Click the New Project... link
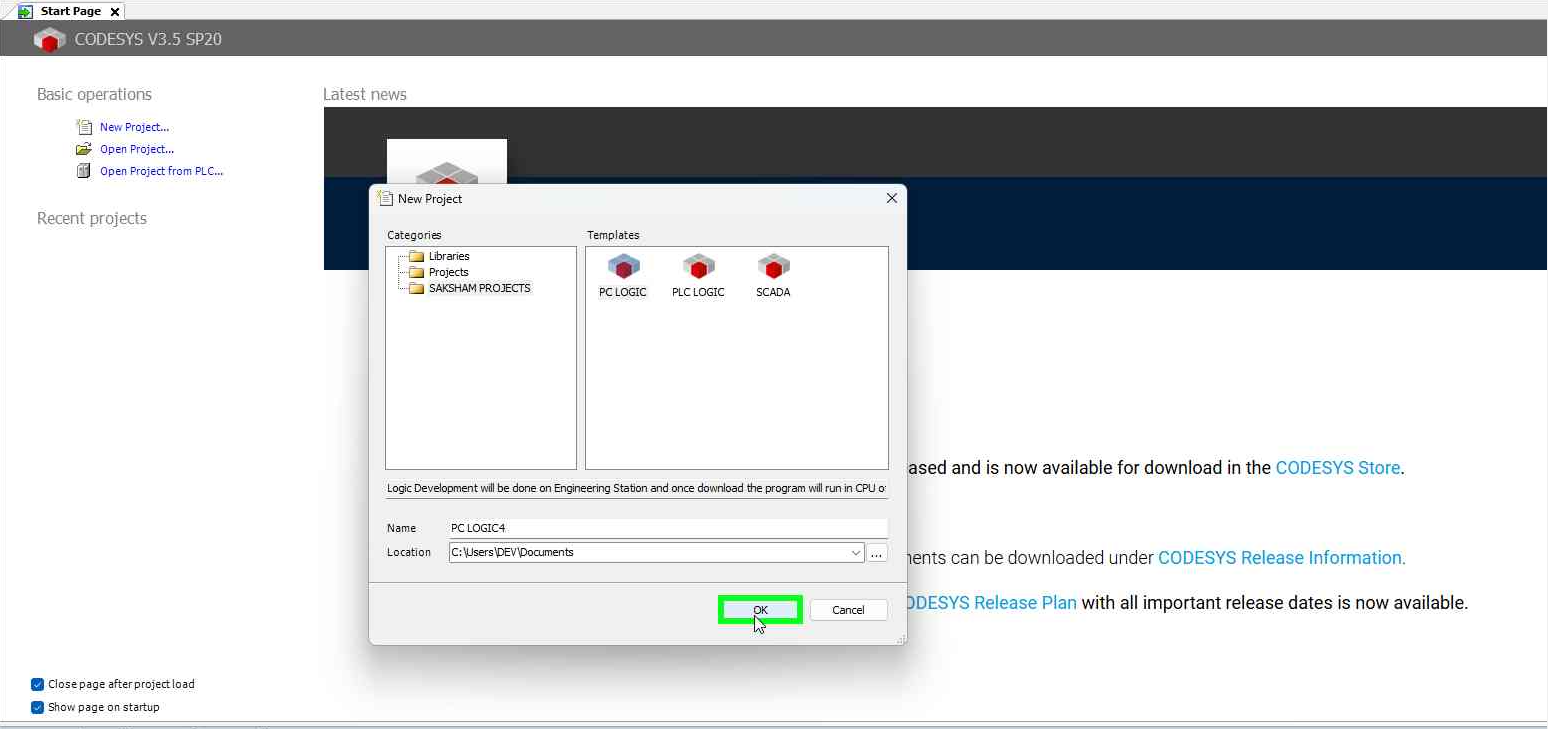 (x=134, y=127)
